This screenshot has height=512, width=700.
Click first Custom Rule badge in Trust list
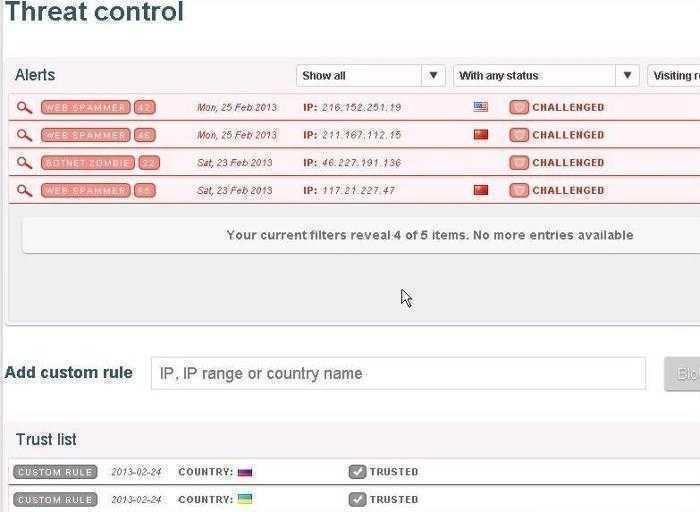point(55,472)
